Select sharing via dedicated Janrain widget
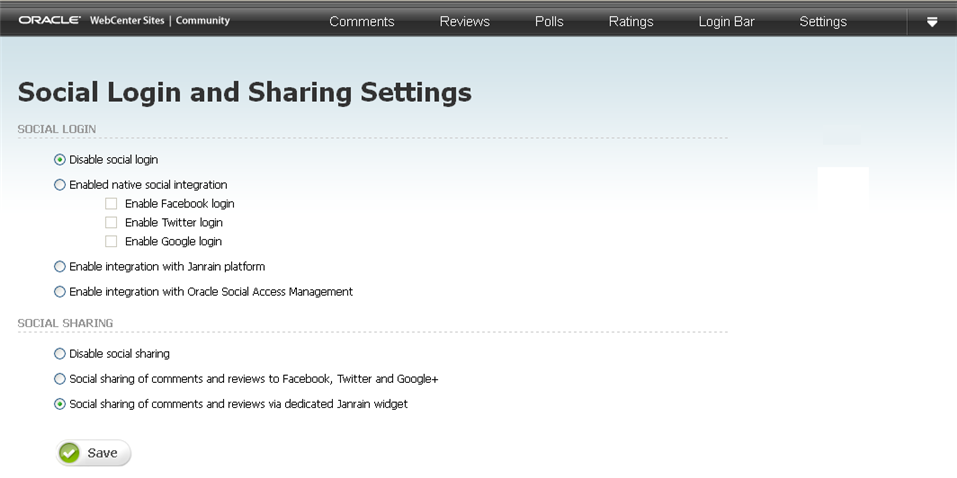957x478 pixels. click(x=60, y=404)
